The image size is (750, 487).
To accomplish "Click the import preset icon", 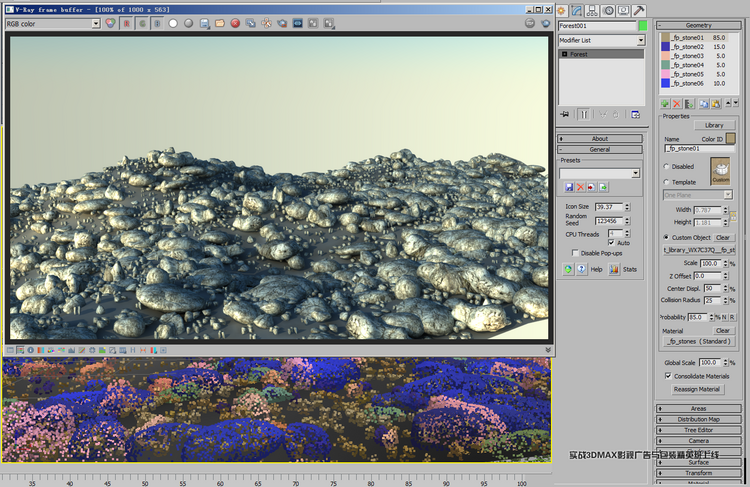I will click(x=592, y=187).
